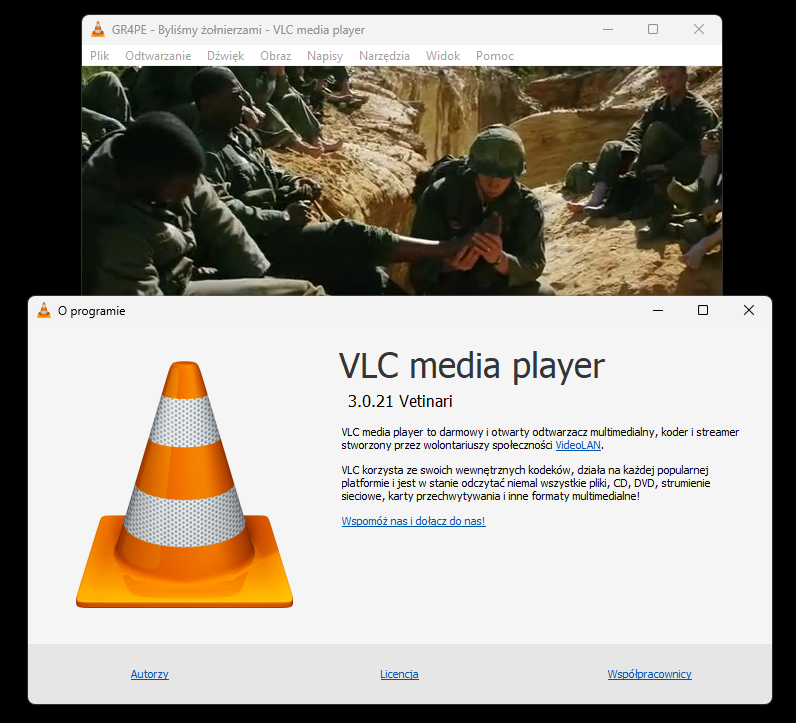The image size is (796, 723).
Task: Click the cone icon in 'O programie' title bar
Action: pos(44,310)
